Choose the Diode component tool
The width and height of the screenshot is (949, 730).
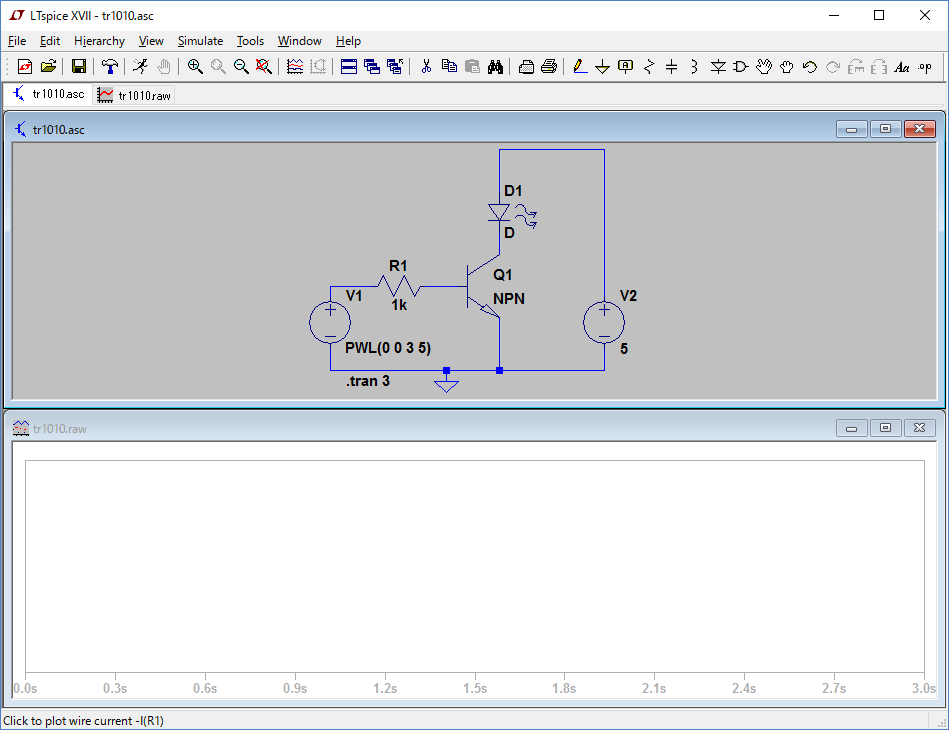[x=718, y=67]
